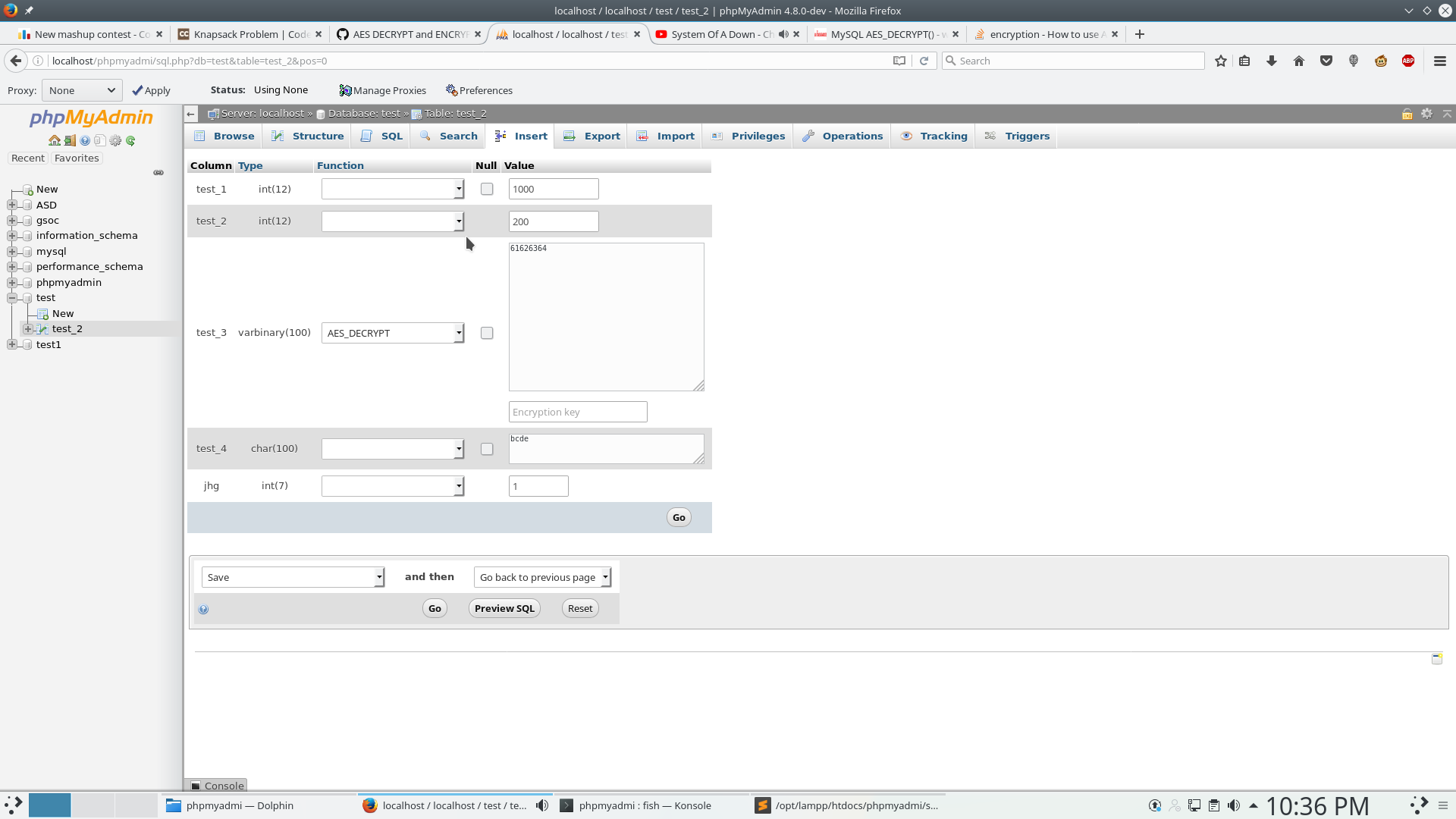Image resolution: width=1456 pixels, height=819 pixels.
Task: Toggle Null checkbox on test_4 row
Action: click(486, 449)
